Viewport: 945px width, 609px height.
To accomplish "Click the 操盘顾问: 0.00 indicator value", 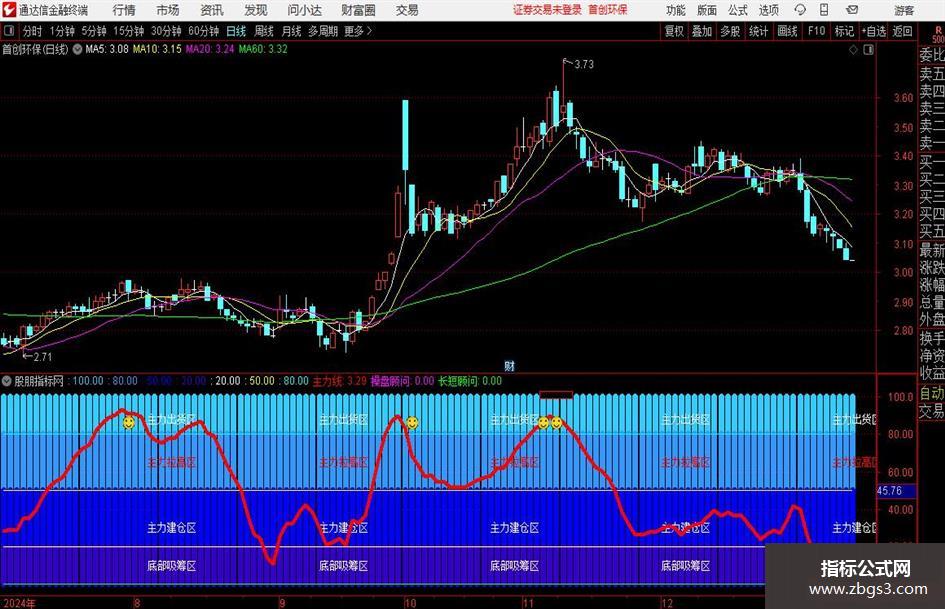I will 402,381.
